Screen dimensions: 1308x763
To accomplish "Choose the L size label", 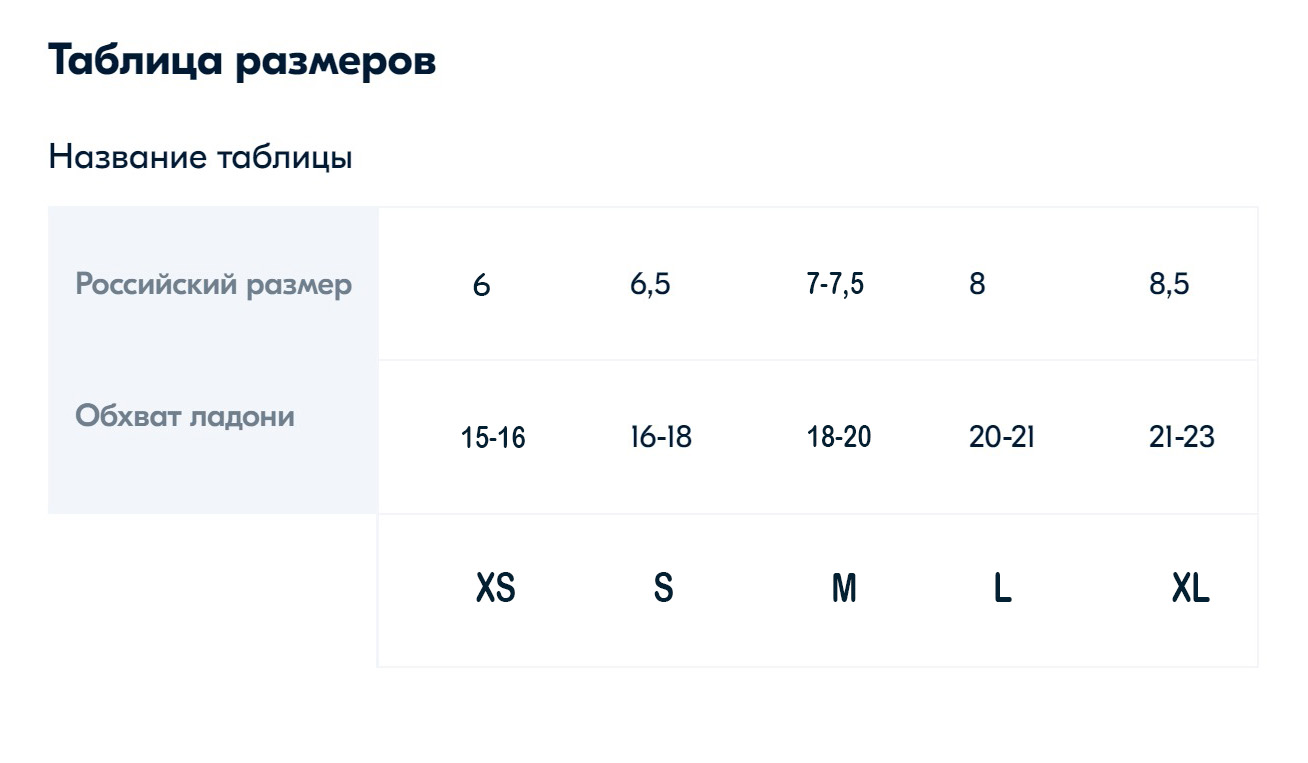I will [x=1002, y=588].
